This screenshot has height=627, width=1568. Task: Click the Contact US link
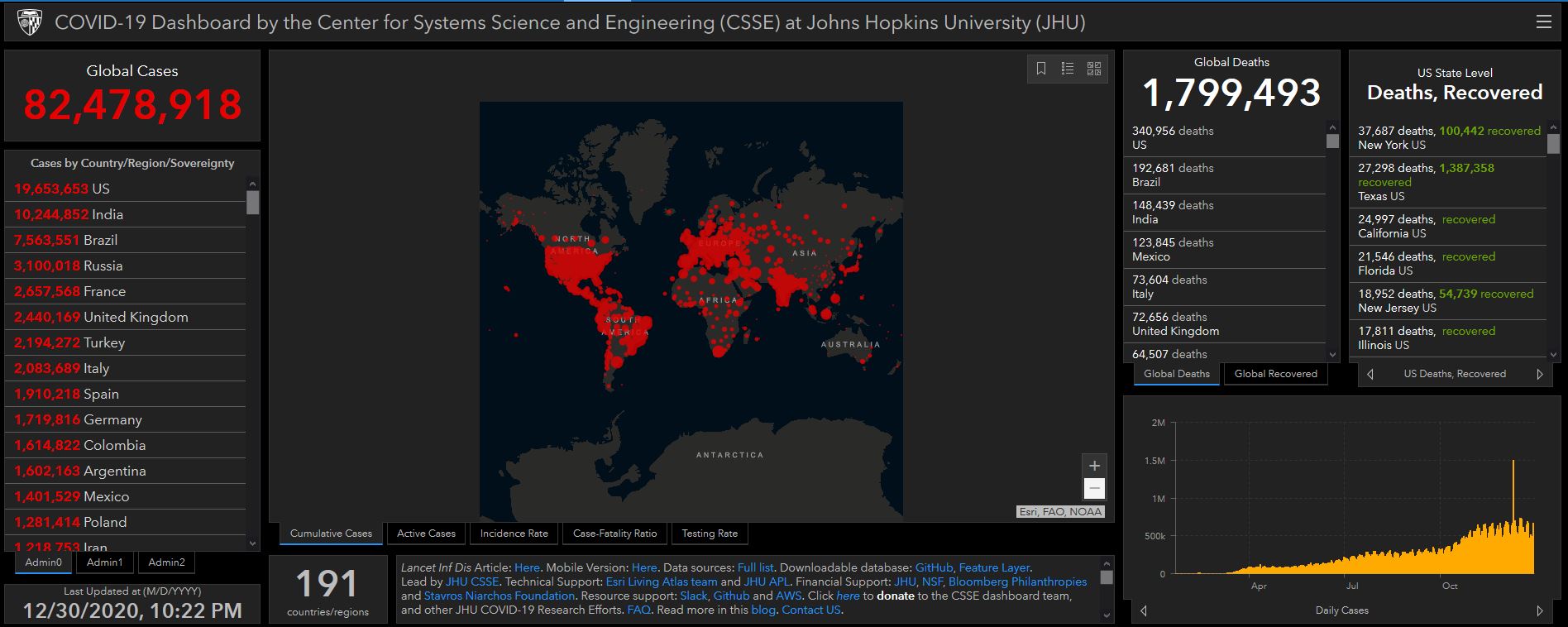coord(811,610)
